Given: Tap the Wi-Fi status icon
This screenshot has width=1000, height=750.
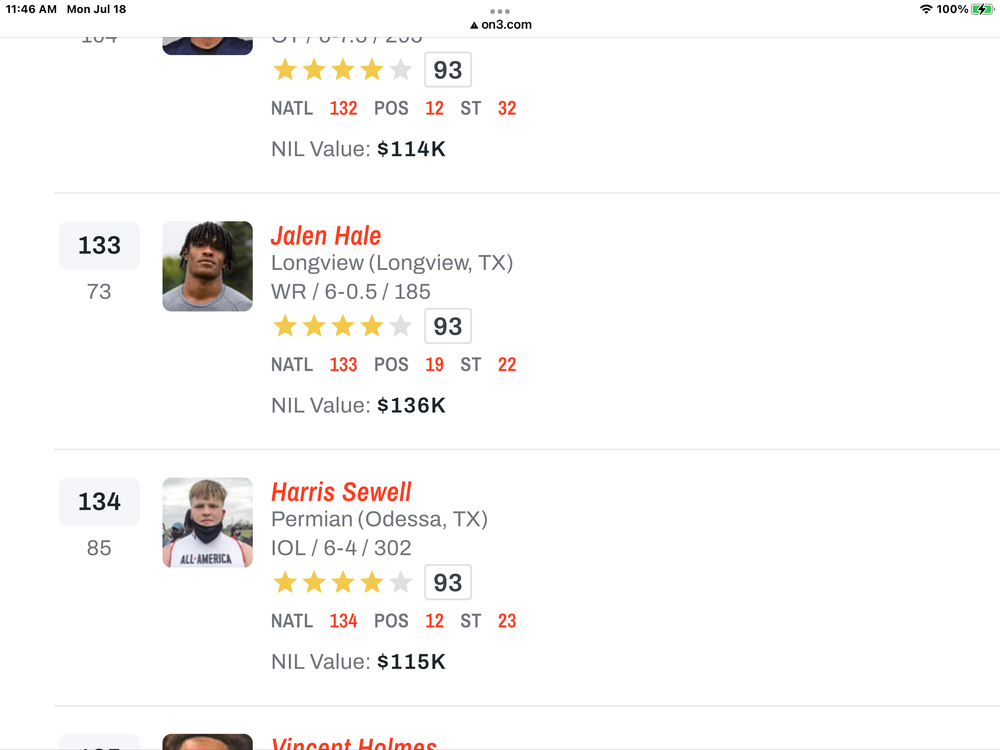Looking at the screenshot, I should (926, 9).
